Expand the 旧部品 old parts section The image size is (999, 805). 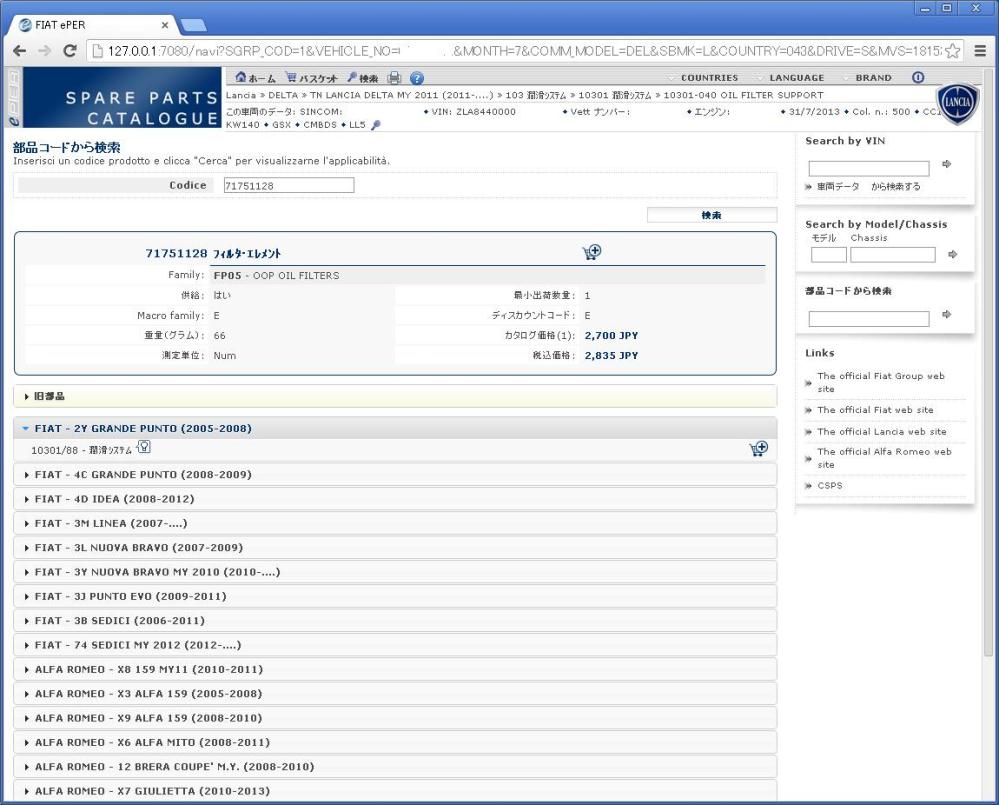(x=395, y=396)
